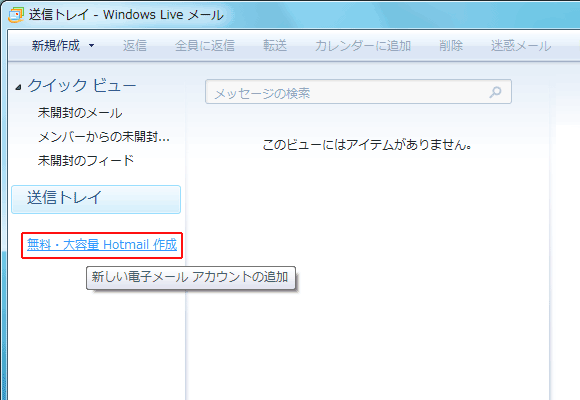Viewport: 580px width, 400px height.
Task: Click the メッセージの検索 search field
Action: (358, 92)
